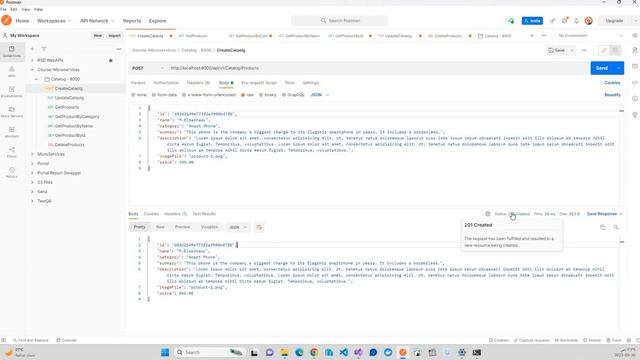Open the Save Response dropdown
The image size is (640, 360).
pyautogui.click(x=604, y=214)
